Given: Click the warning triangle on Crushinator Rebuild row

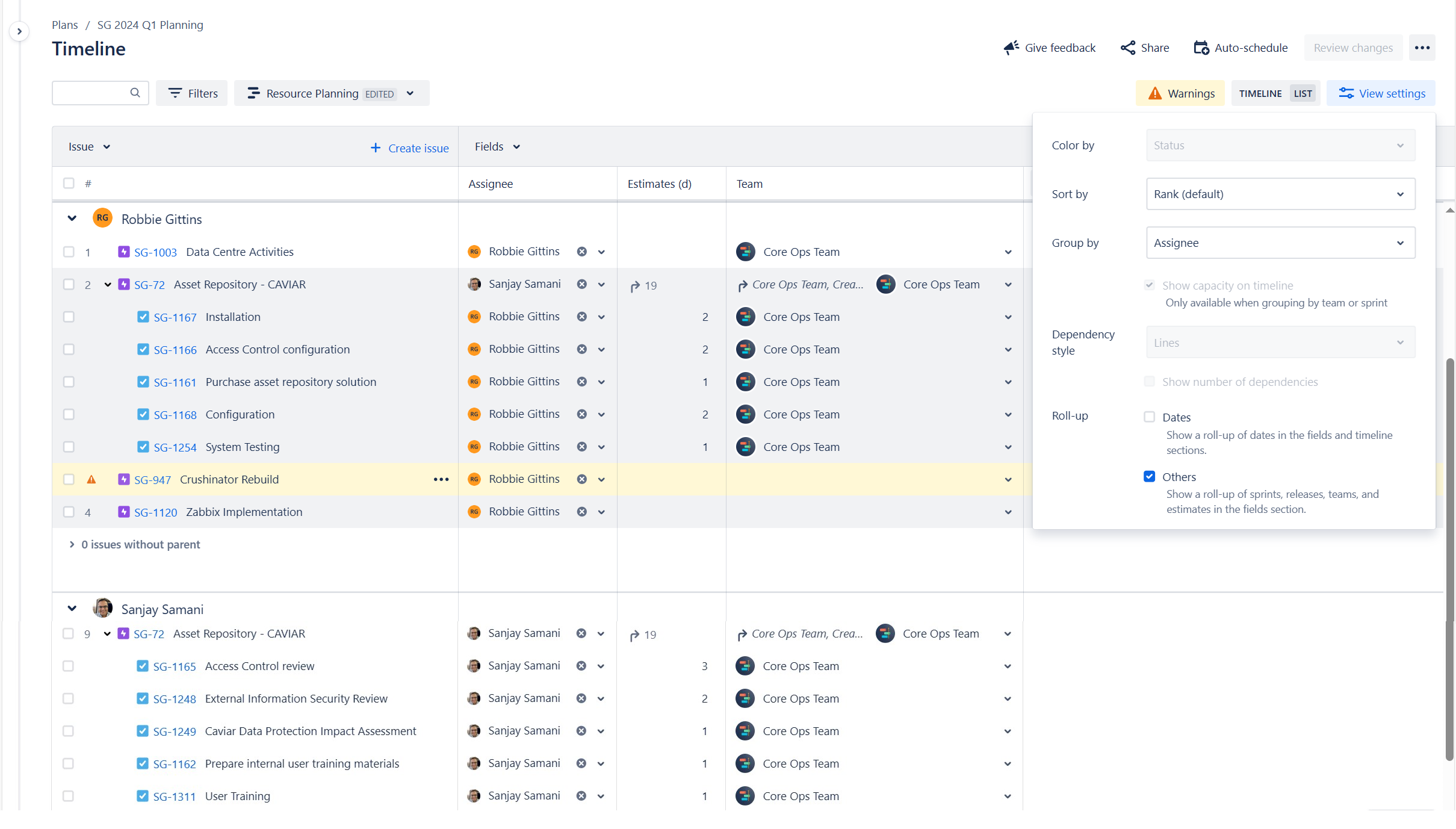Looking at the screenshot, I should point(91,479).
